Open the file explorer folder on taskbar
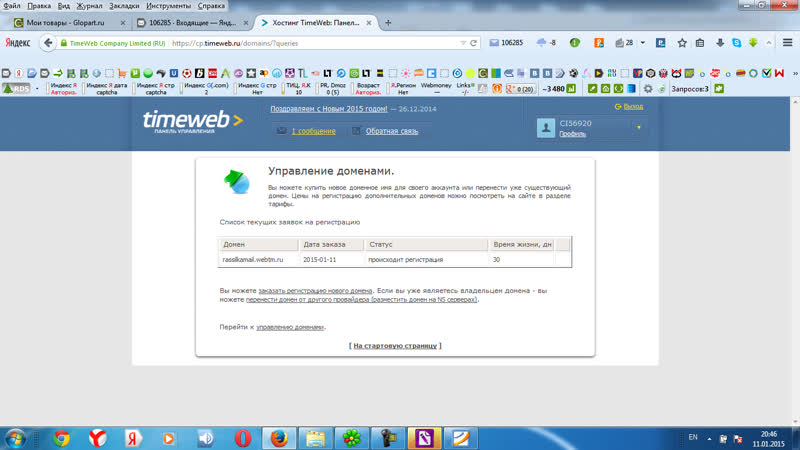Image resolution: width=800 pixels, height=450 pixels. 315,438
